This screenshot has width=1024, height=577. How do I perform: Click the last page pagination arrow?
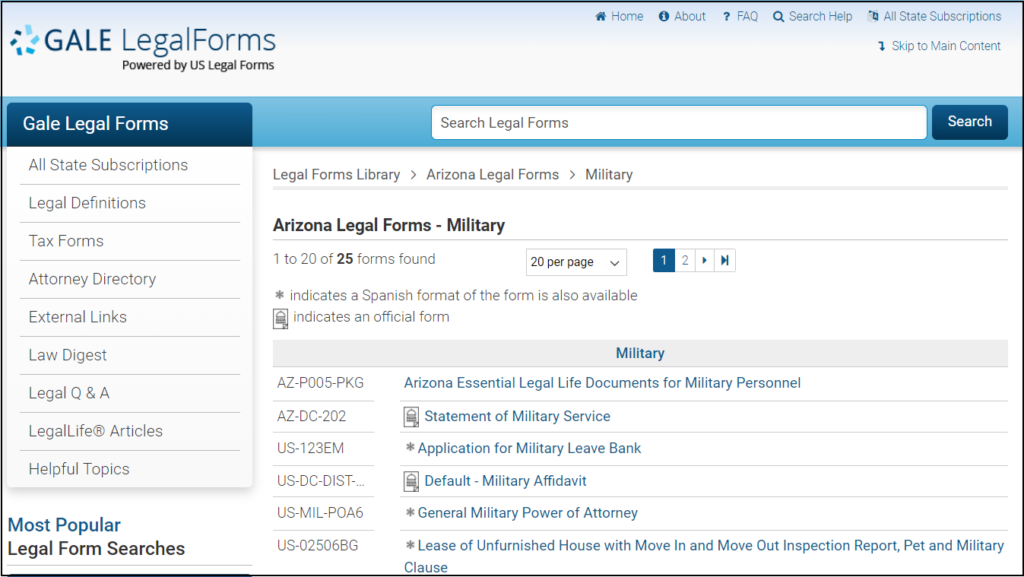click(x=723, y=260)
